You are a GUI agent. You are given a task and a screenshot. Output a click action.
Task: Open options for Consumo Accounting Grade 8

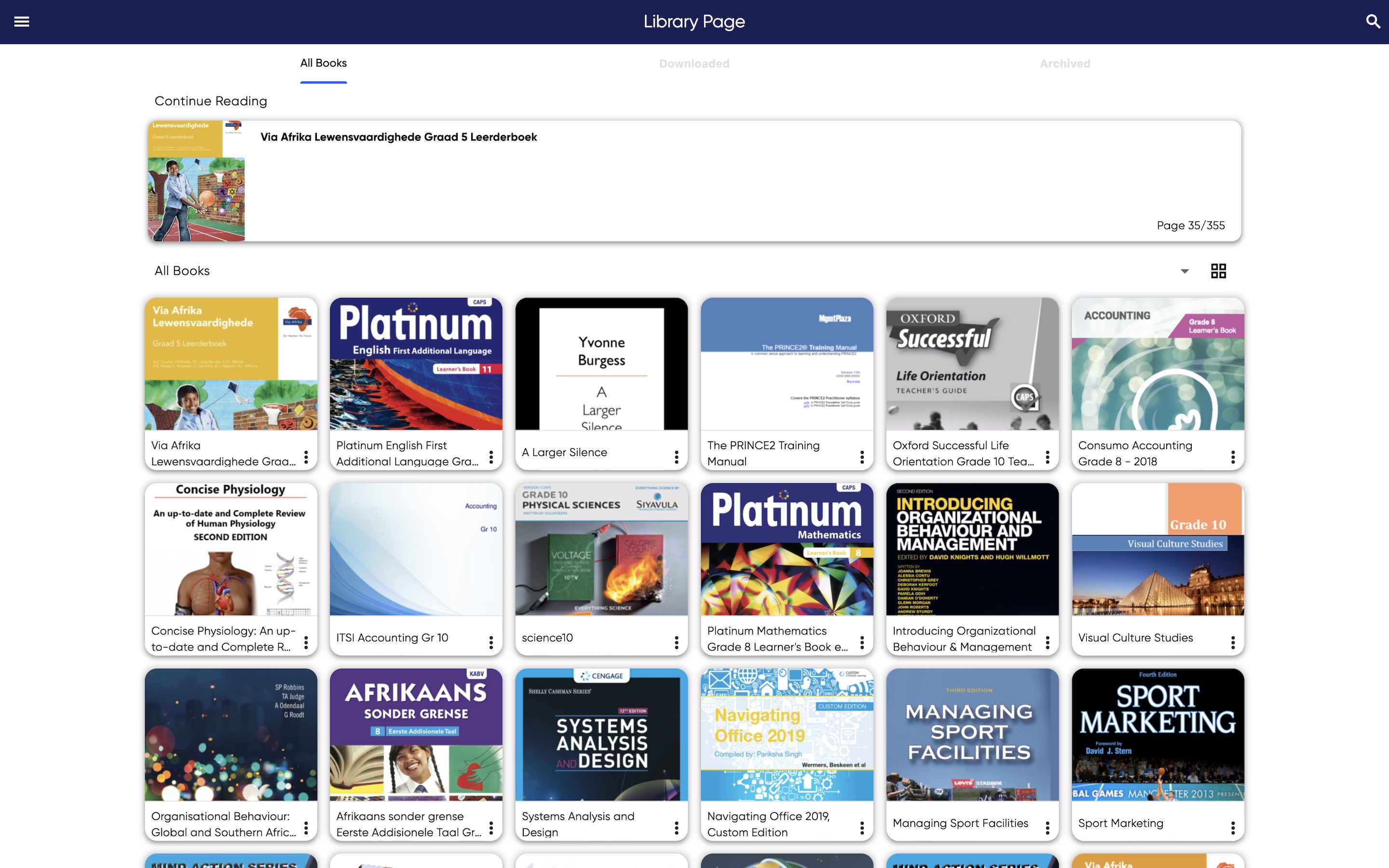point(1232,457)
